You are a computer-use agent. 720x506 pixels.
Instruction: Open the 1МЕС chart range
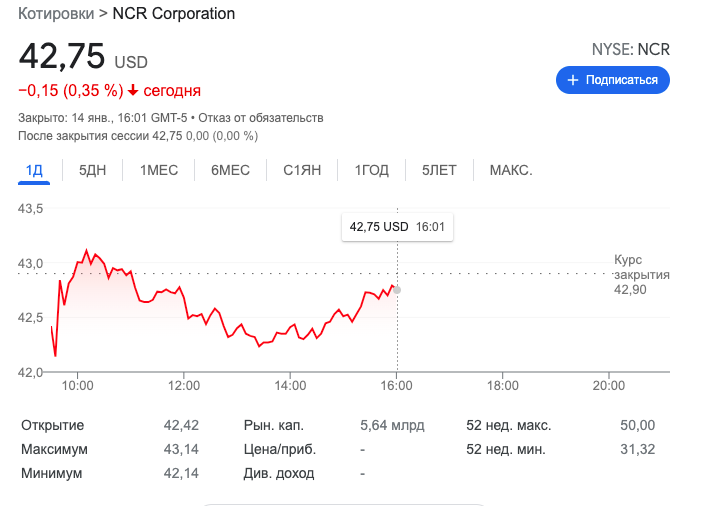click(x=159, y=170)
